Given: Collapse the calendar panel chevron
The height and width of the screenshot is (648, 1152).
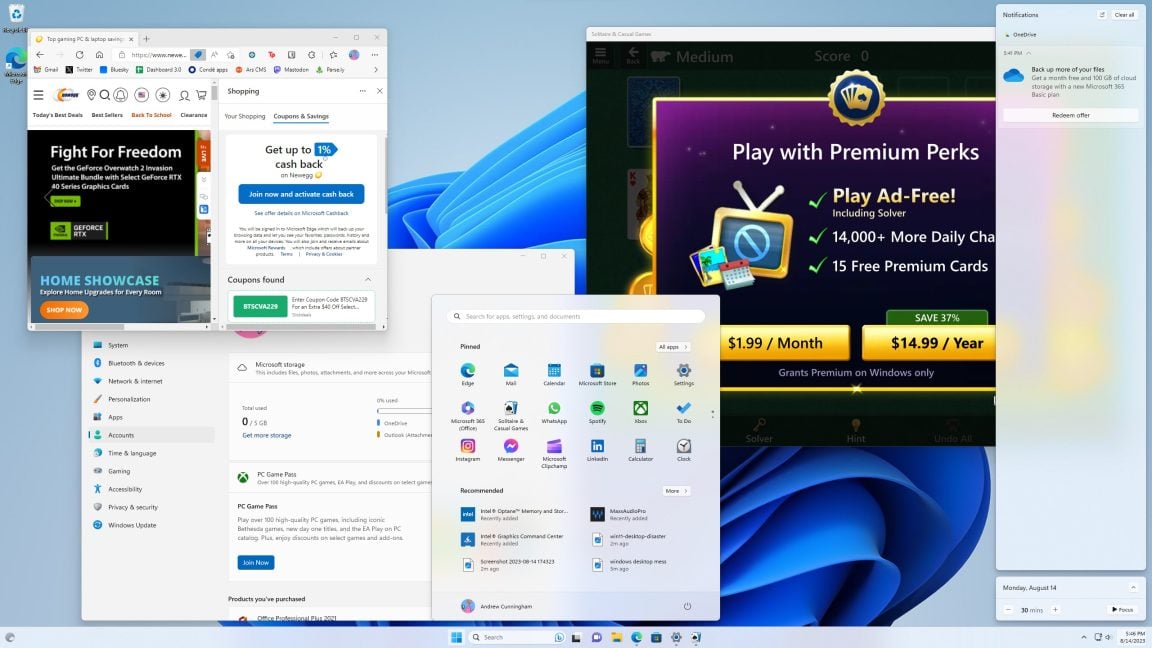Looking at the screenshot, I should [1133, 587].
